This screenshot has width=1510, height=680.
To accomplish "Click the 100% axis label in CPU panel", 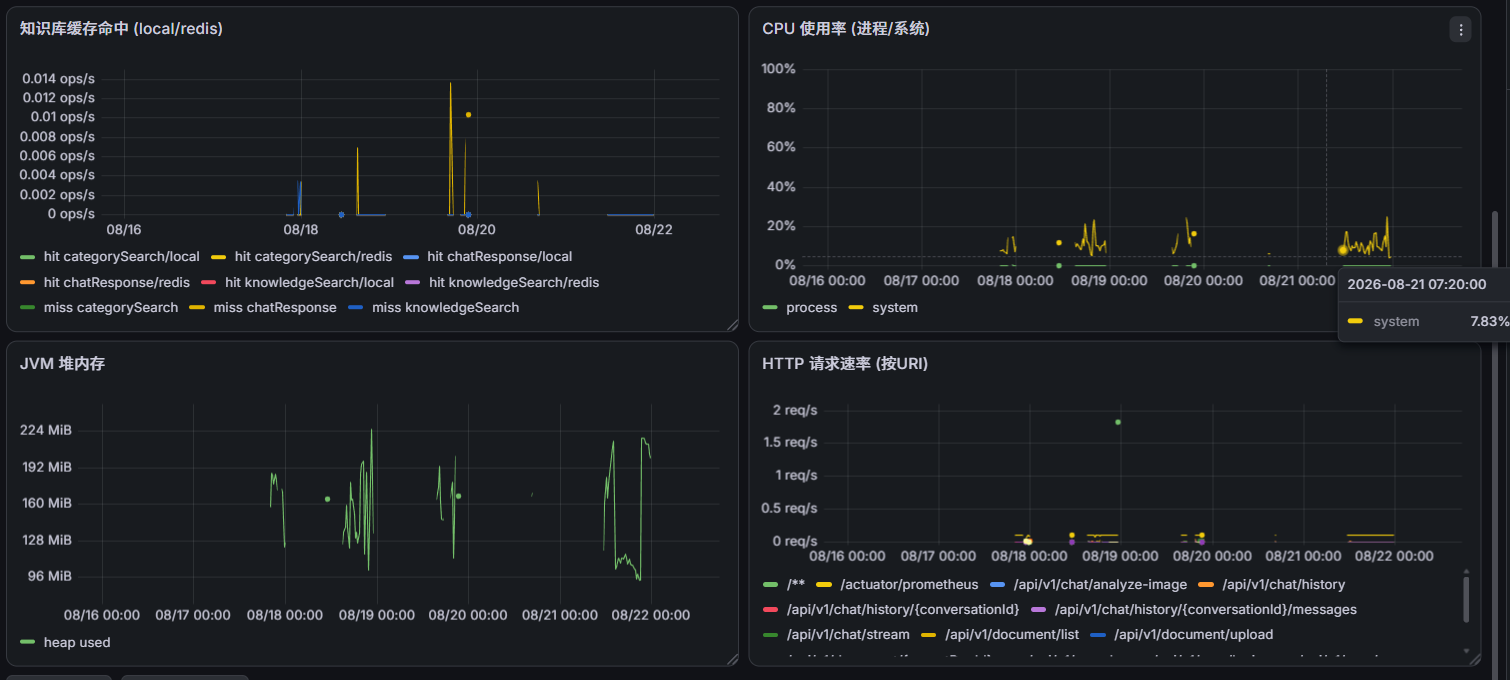I will point(779,69).
